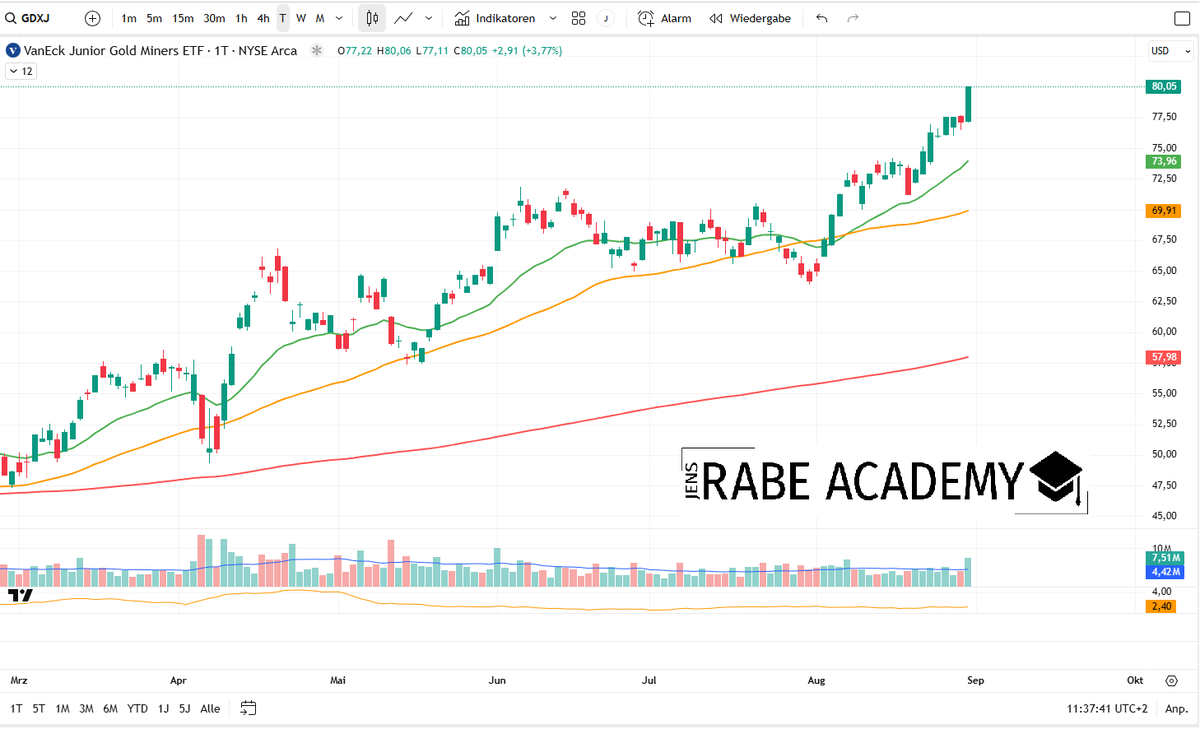Select the monthly M timeframe
This screenshot has width=1200, height=729.
point(320,18)
